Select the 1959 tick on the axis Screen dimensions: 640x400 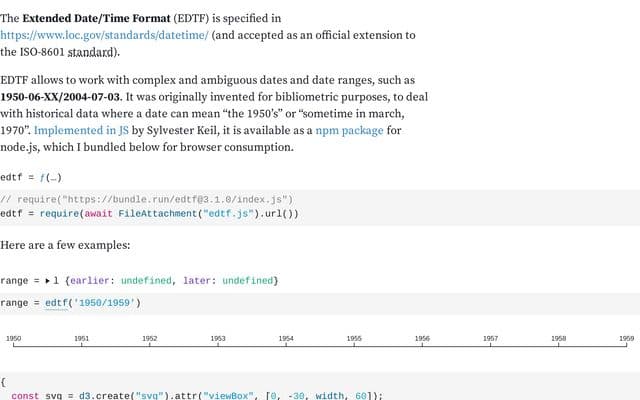point(627,338)
